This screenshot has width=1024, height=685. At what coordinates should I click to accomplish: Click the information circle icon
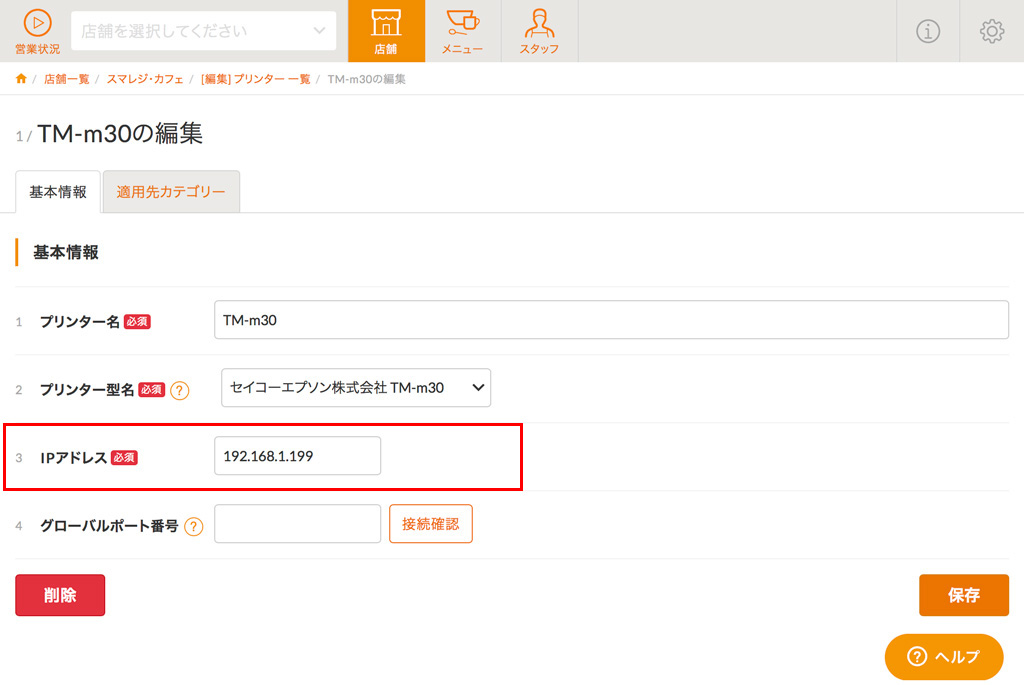click(928, 31)
